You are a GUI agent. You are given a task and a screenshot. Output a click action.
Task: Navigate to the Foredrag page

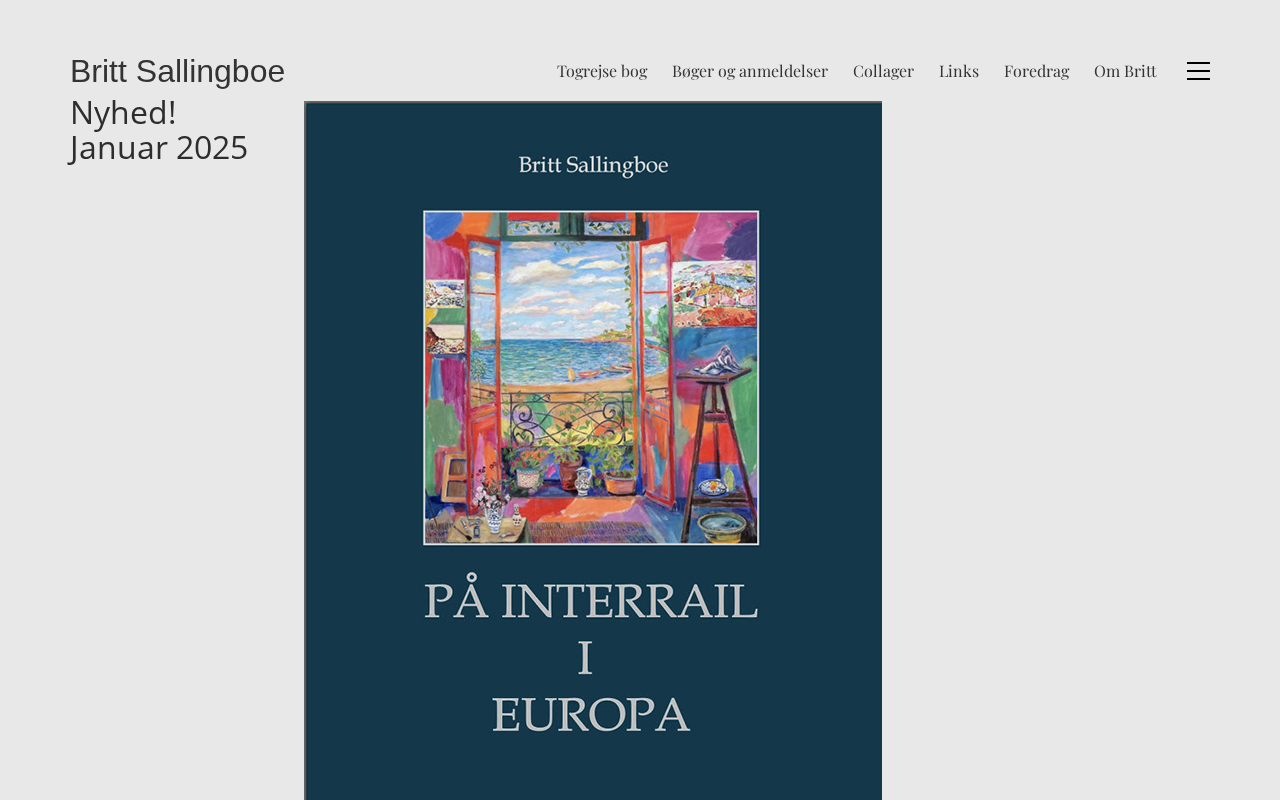coord(1036,71)
